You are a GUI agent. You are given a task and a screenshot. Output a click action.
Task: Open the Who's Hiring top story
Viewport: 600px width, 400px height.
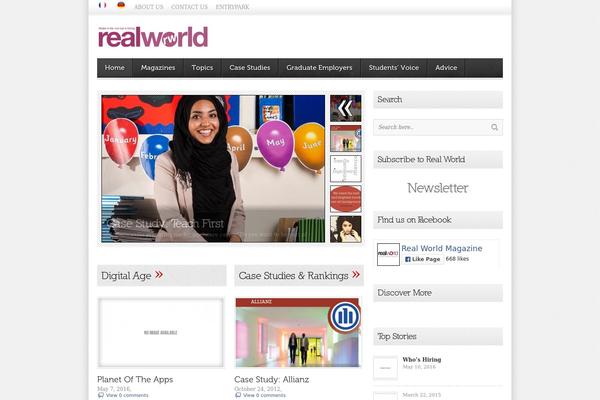(x=422, y=359)
